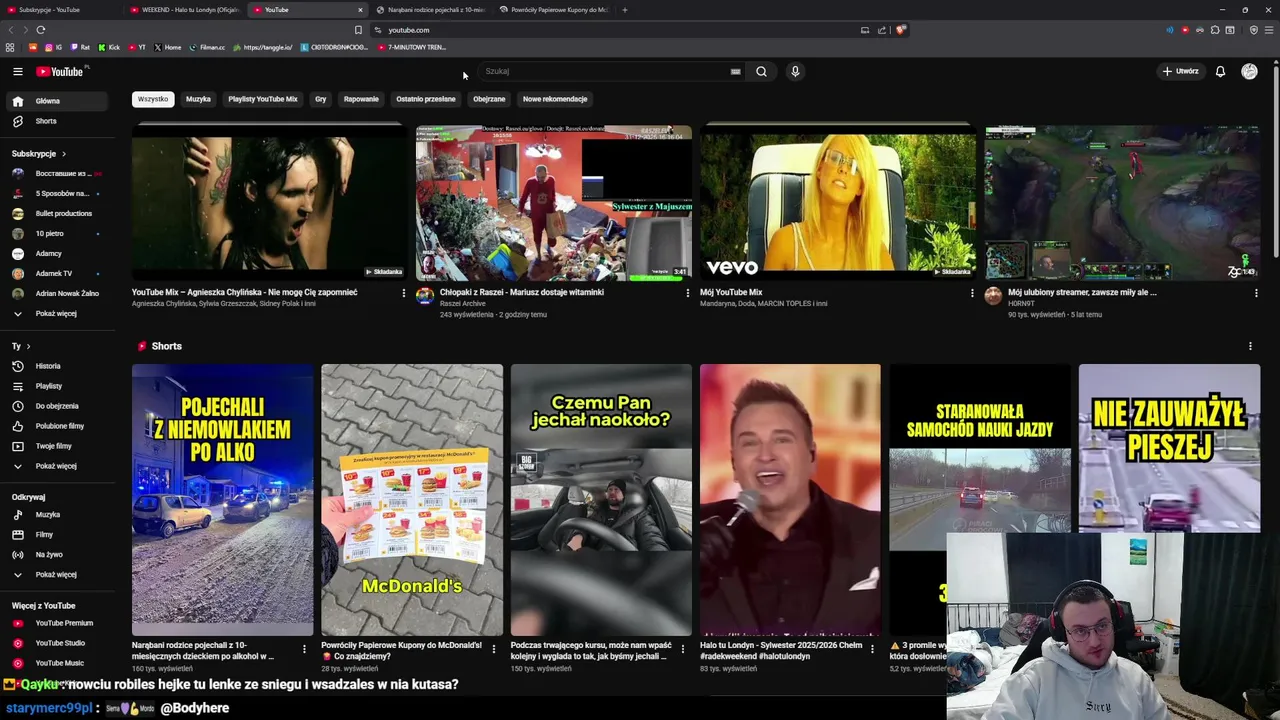Expand the Ty section arrow
This screenshot has height=720, width=1280.
click(x=28, y=346)
